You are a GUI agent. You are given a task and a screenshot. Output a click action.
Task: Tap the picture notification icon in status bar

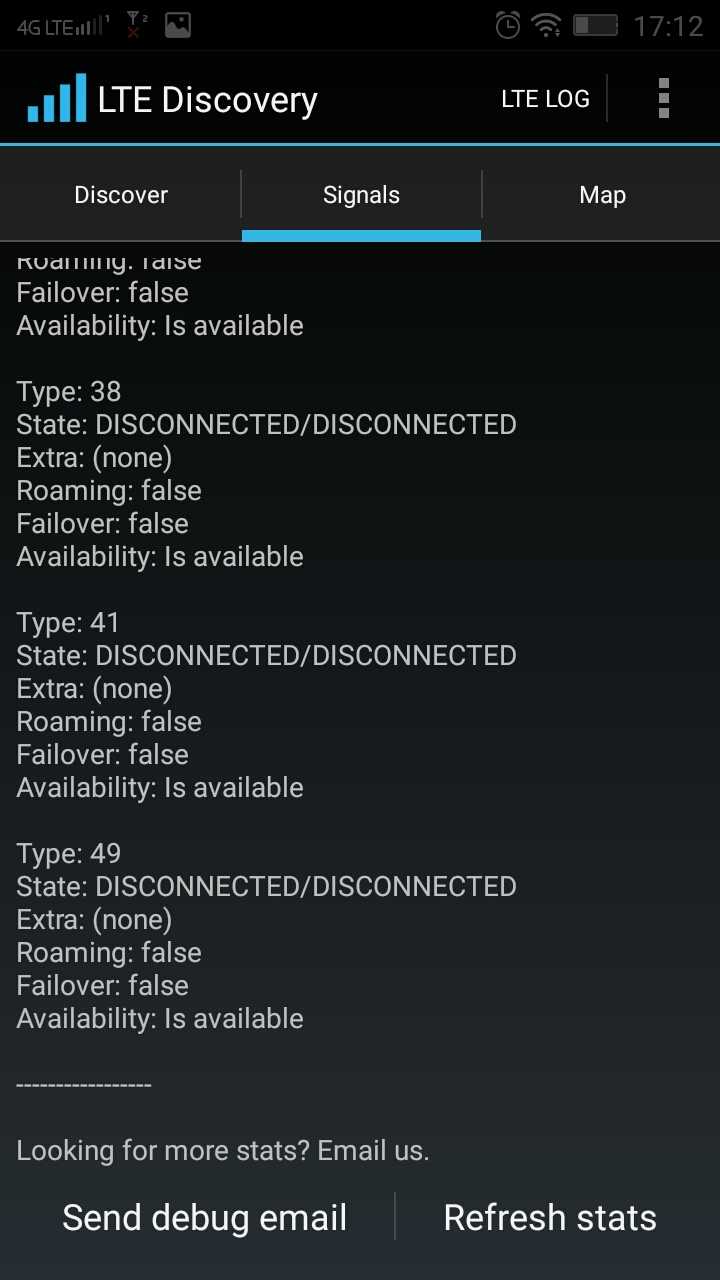178,26
